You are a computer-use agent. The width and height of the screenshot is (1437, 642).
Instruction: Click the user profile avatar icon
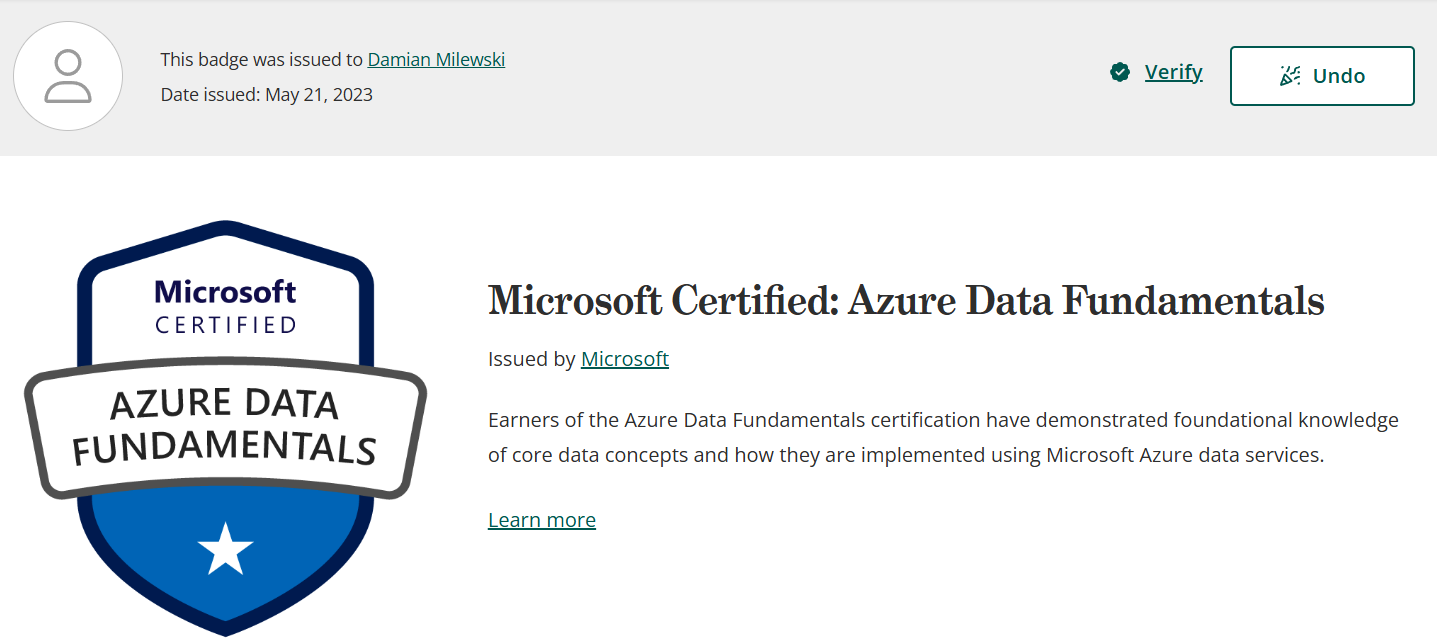[x=68, y=76]
